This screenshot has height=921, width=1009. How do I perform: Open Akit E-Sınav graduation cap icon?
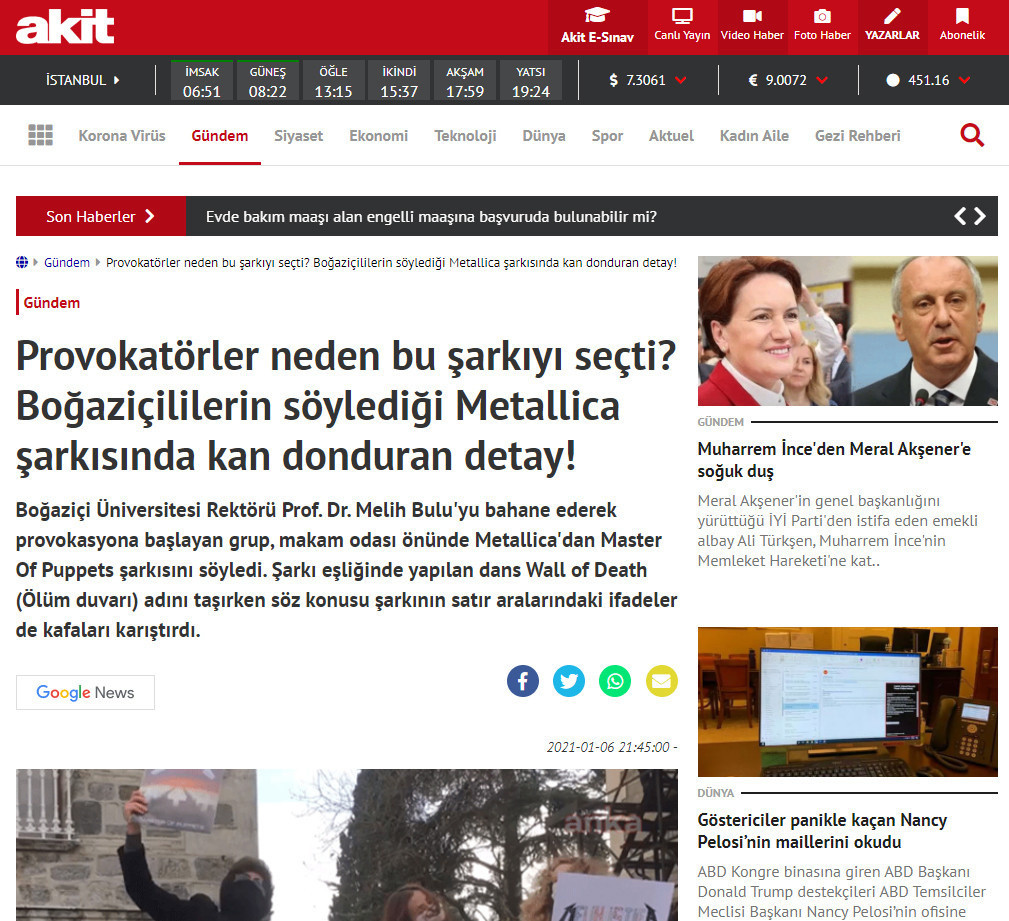point(597,15)
